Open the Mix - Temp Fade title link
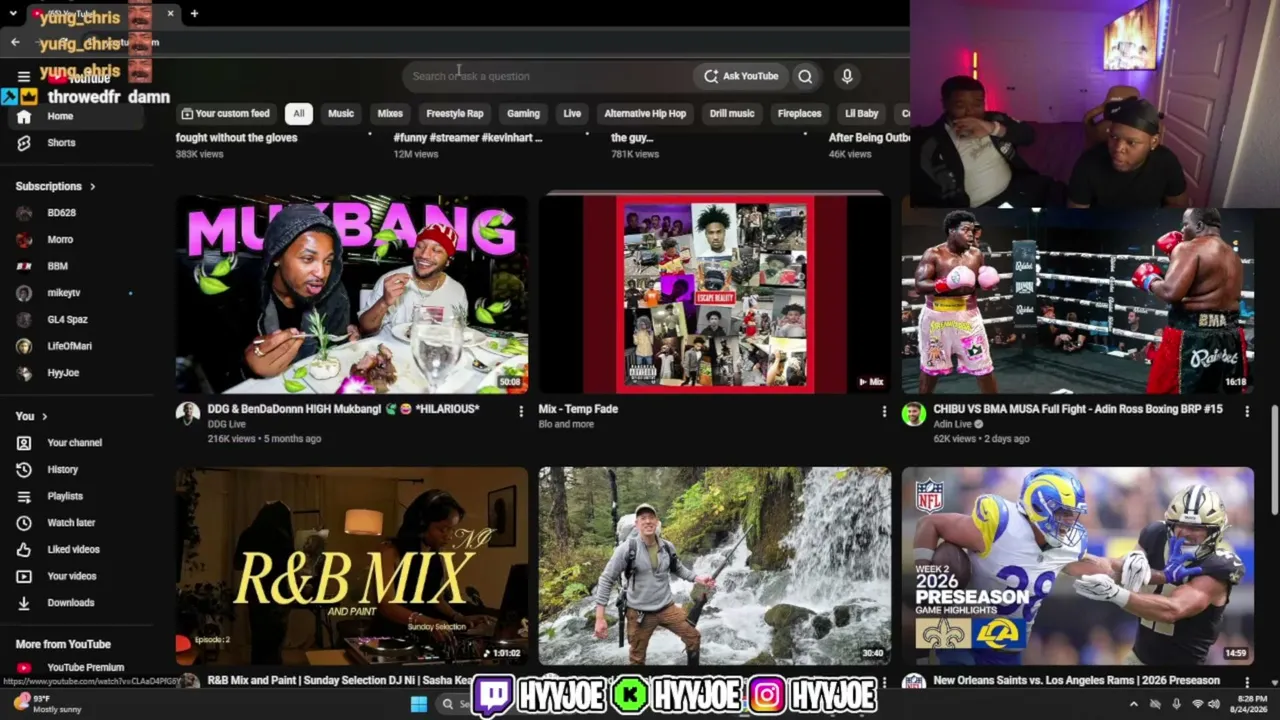Screen dimensions: 1280x720 [578, 409]
